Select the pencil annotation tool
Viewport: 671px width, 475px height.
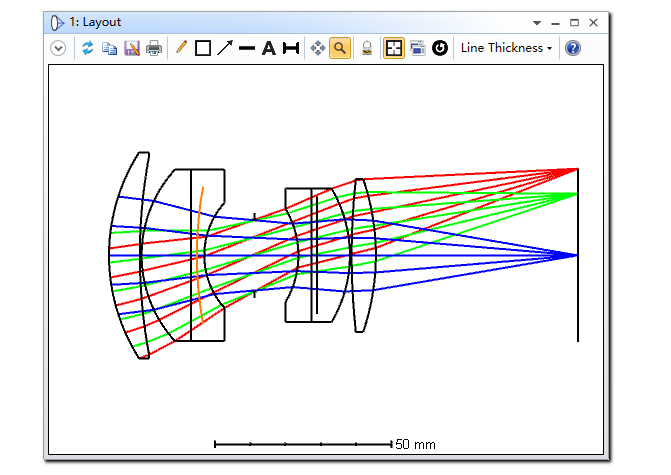[x=181, y=48]
